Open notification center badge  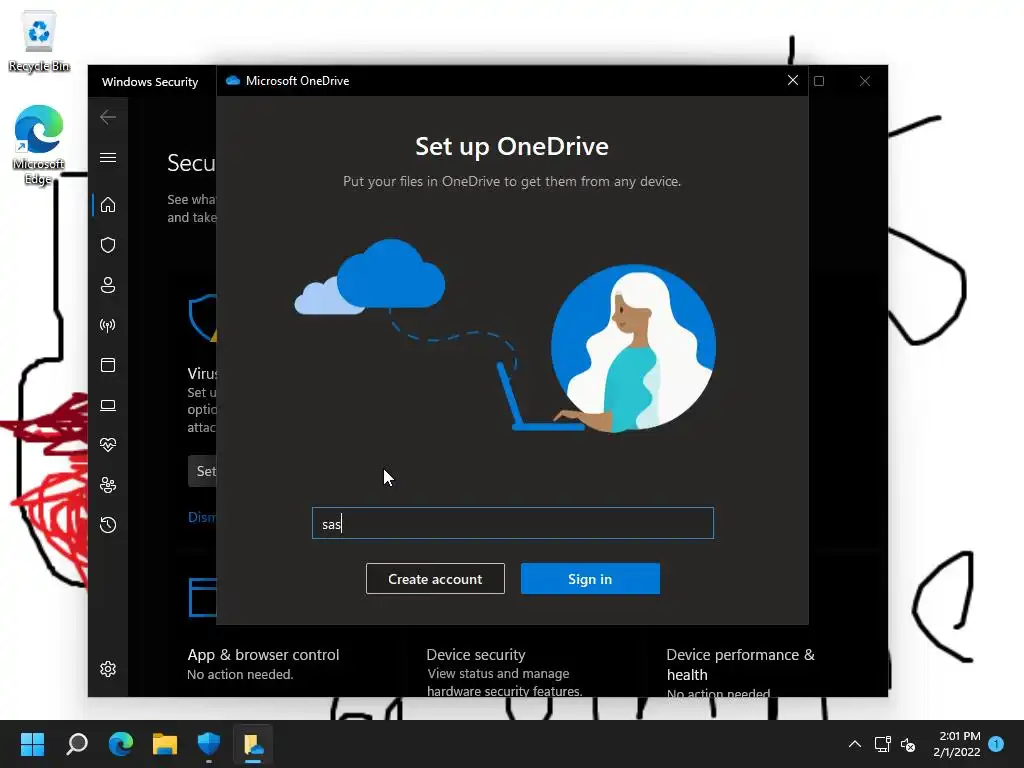coord(996,743)
